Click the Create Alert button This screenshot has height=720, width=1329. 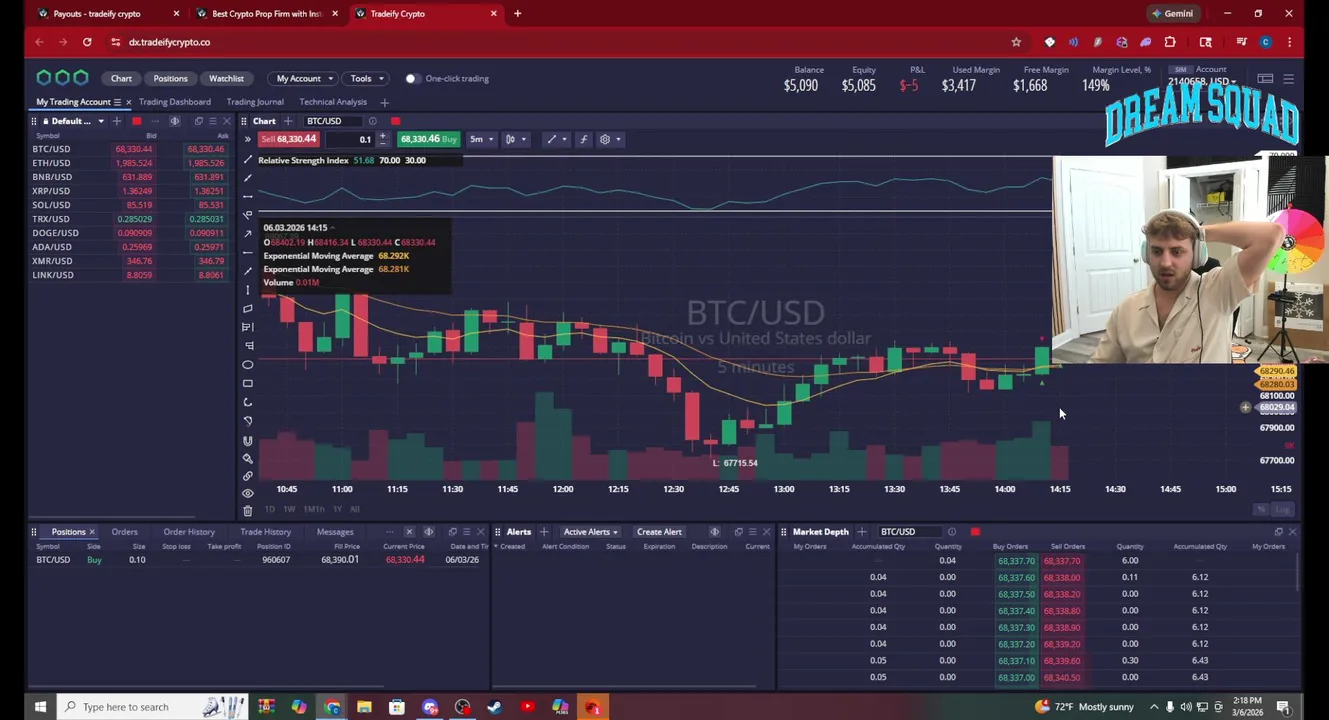(659, 532)
